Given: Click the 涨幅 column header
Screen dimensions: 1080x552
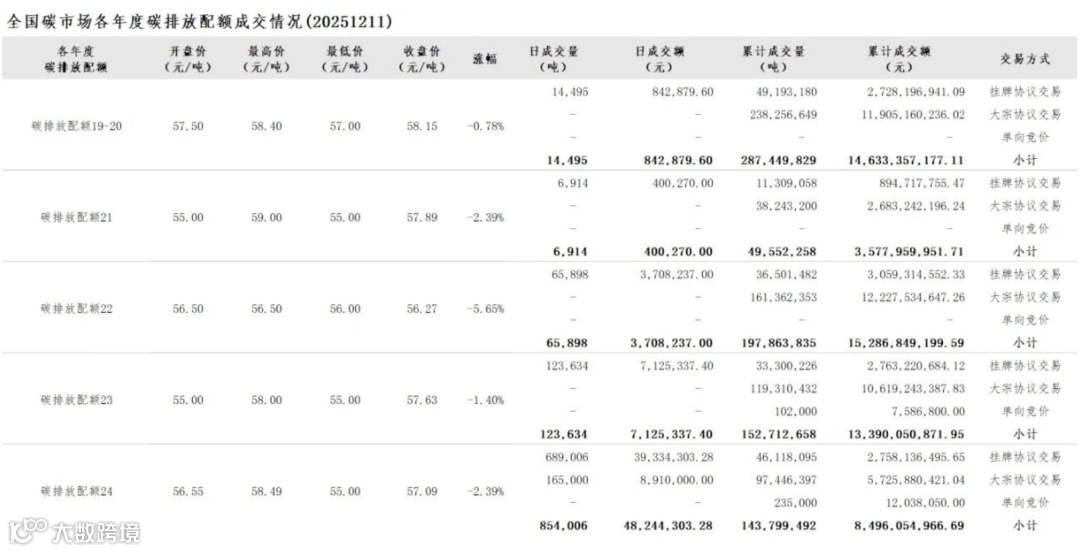Looking at the screenshot, I should (485, 59).
